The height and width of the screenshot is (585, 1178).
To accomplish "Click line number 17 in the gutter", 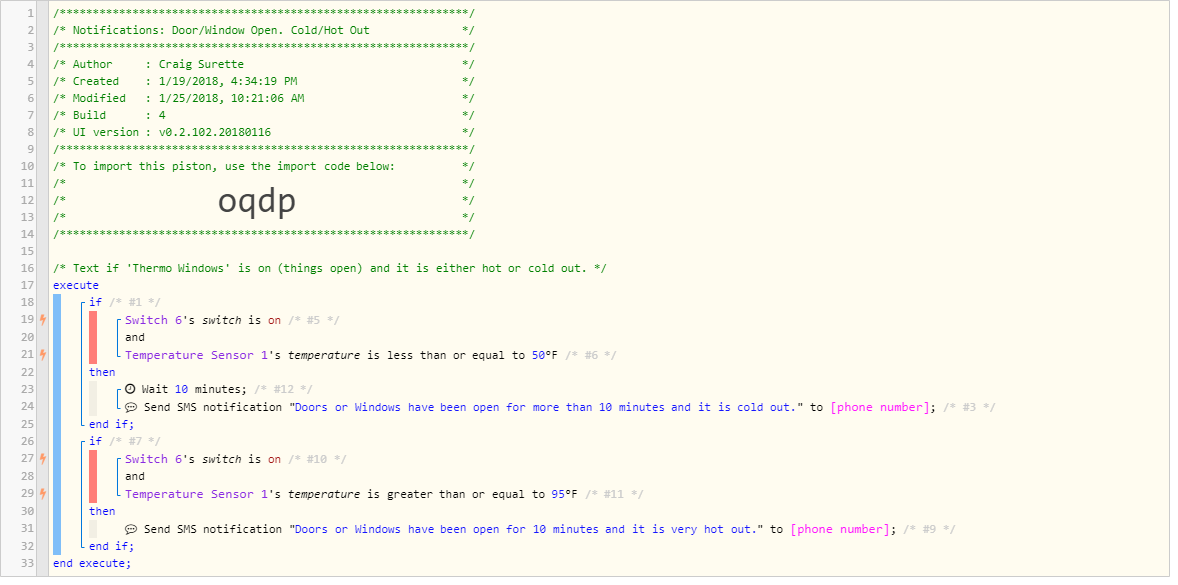I will [29, 285].
